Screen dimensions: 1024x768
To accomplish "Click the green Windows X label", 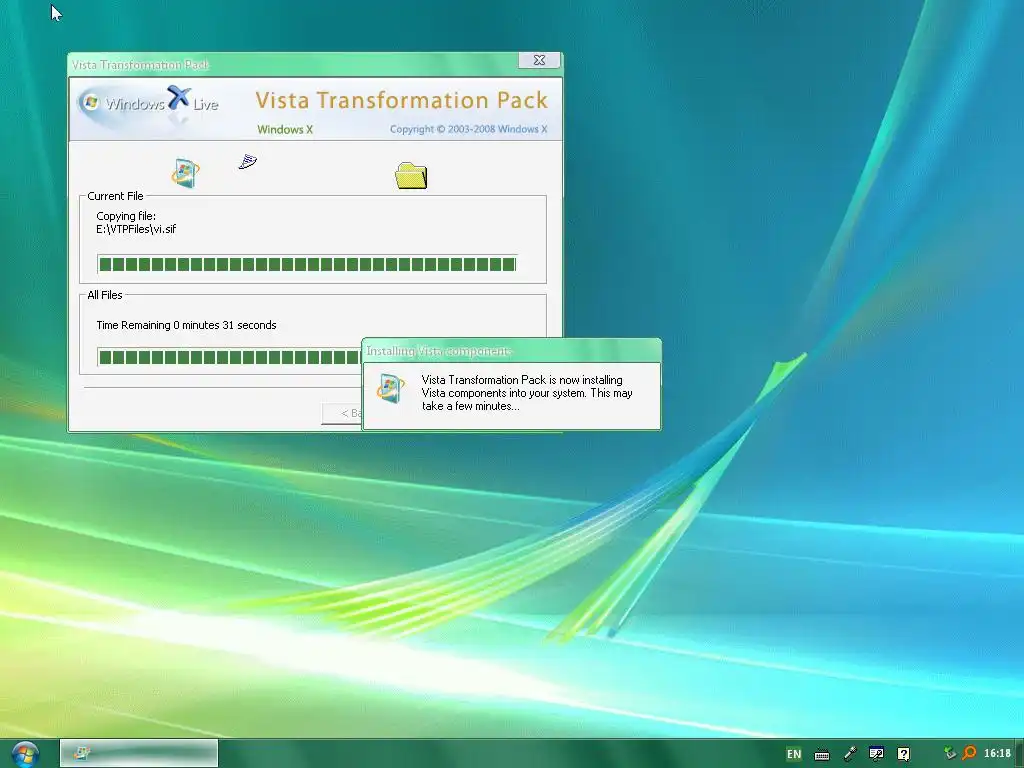I will (x=285, y=129).
